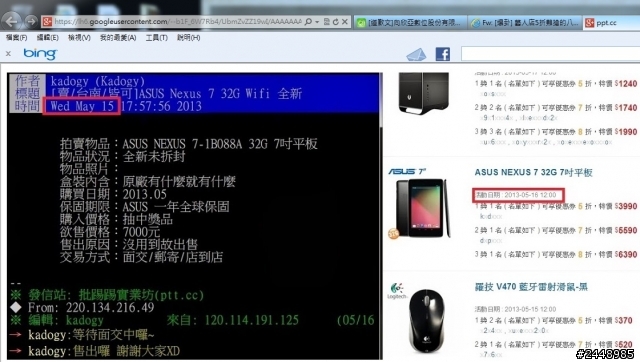Close the Bing toolbar with its X

tap(8, 53)
